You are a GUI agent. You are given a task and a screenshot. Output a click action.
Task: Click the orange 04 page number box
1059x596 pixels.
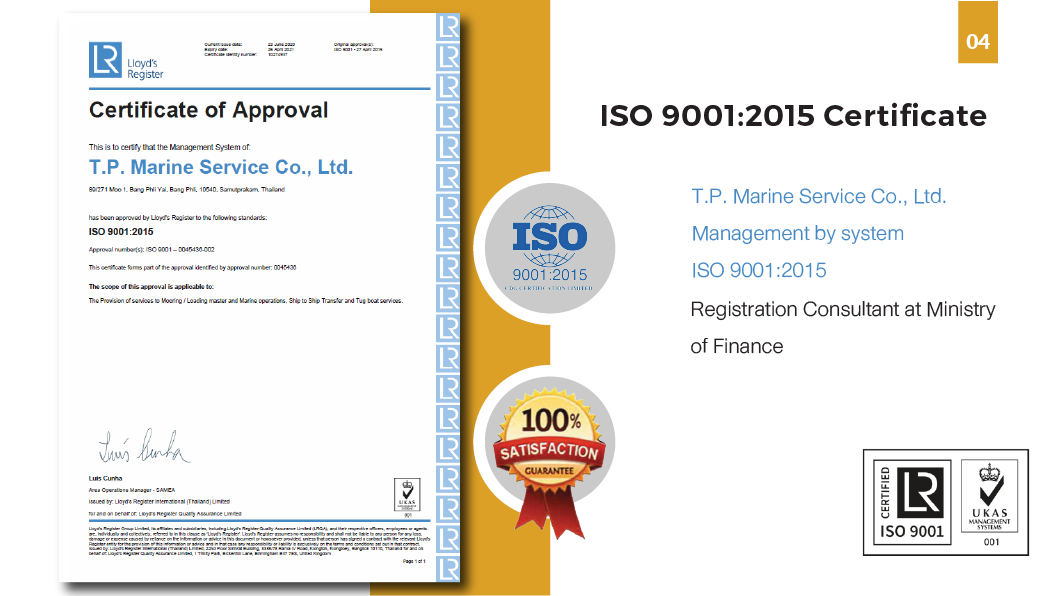[x=977, y=42]
